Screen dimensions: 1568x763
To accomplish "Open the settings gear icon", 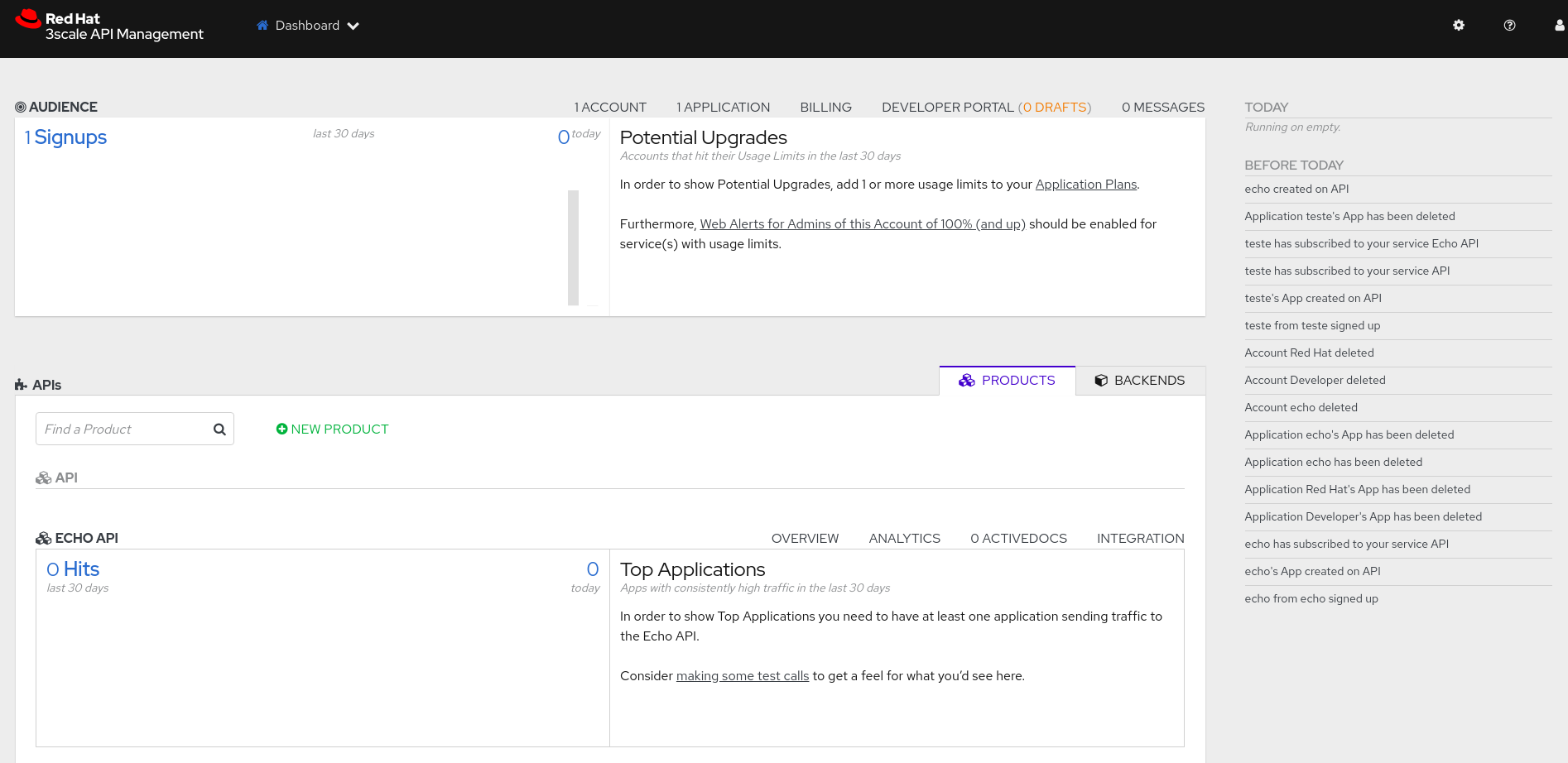I will coord(1459,26).
